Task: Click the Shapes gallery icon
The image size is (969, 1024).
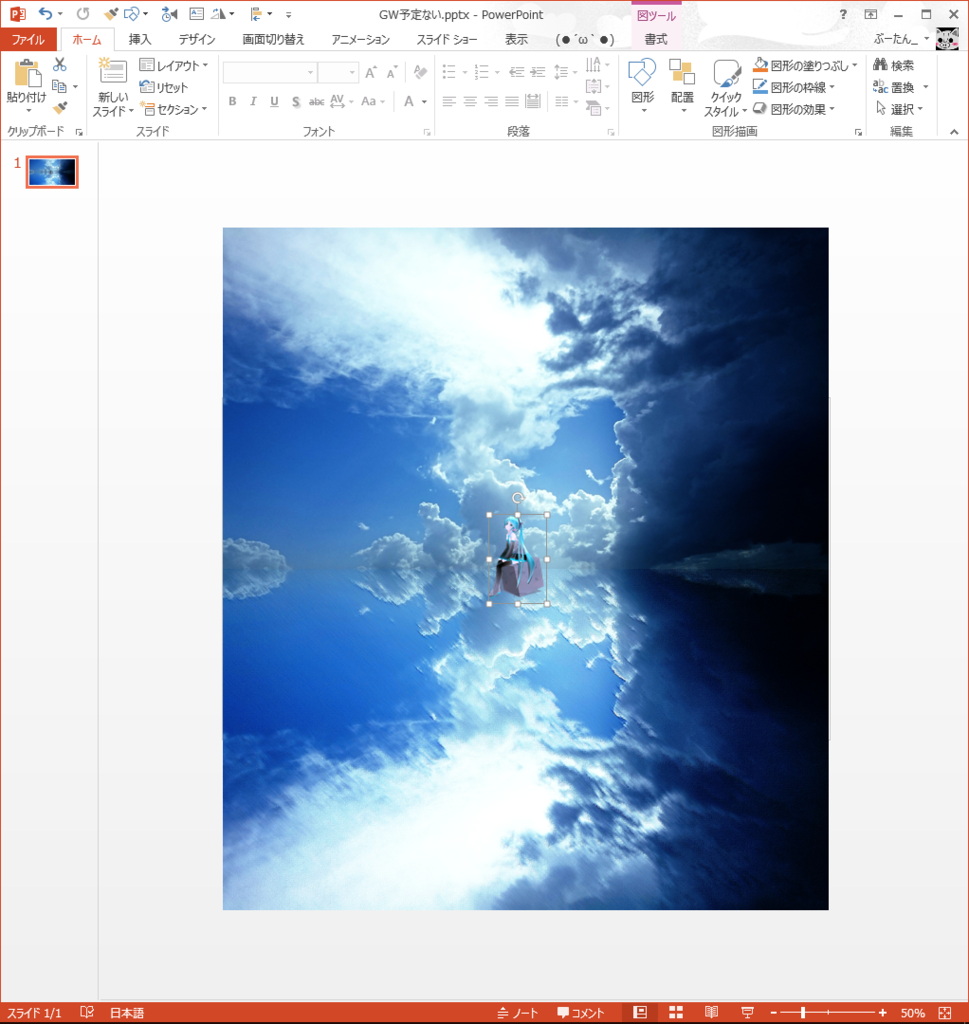Action: coord(642,72)
